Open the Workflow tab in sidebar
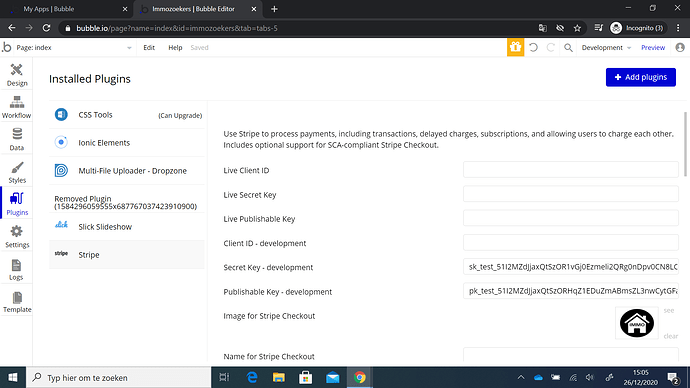Image resolution: width=690 pixels, height=388 pixels. point(17,107)
